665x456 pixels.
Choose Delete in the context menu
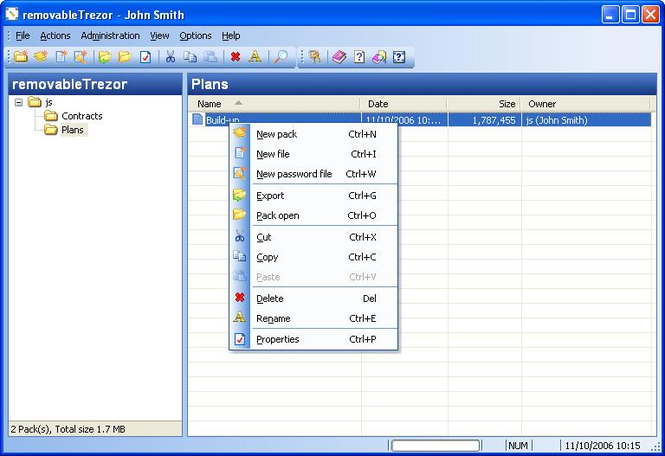pyautogui.click(x=313, y=299)
